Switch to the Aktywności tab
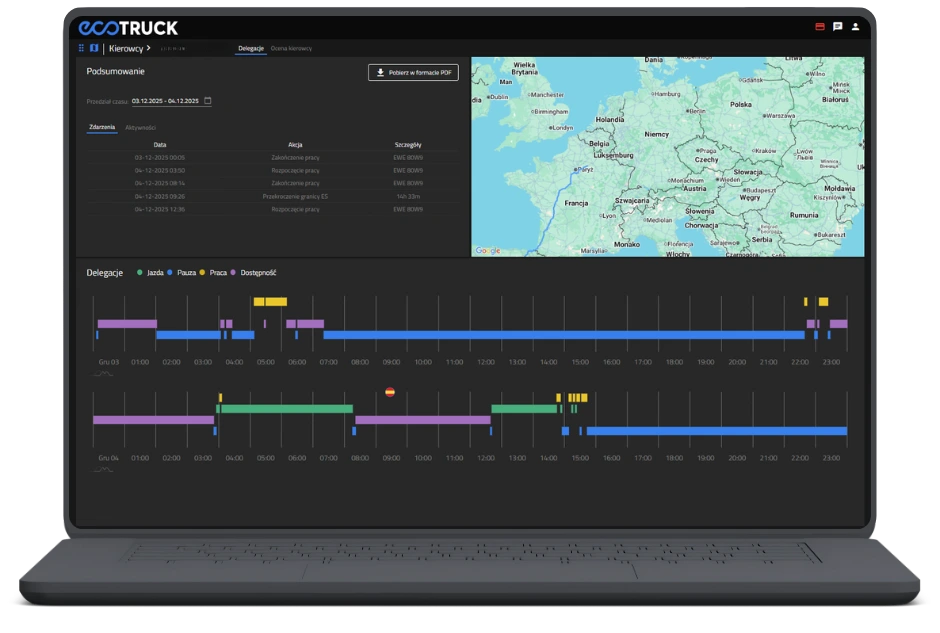This screenshot has height=633, width=940. pos(140,128)
